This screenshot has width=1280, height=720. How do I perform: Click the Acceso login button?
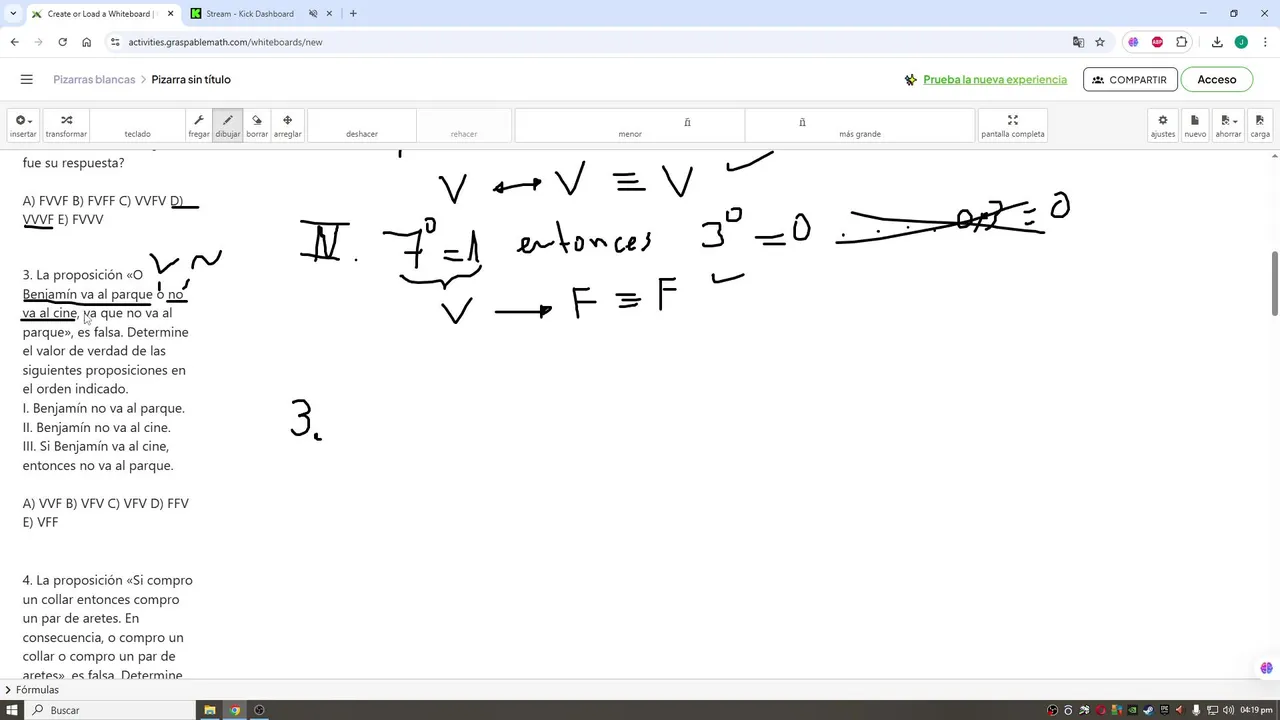[1217, 79]
